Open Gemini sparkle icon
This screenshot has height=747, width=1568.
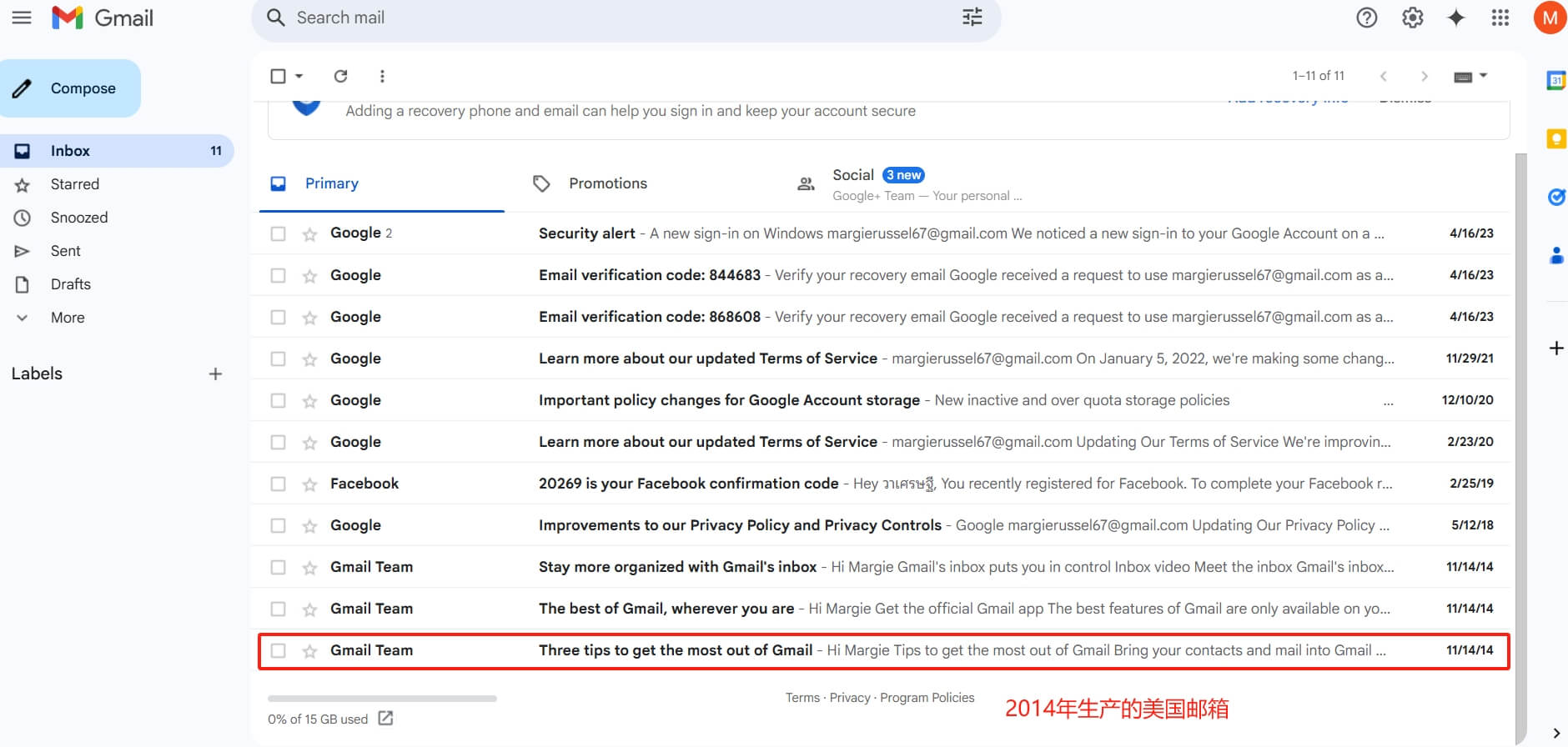tap(1456, 18)
